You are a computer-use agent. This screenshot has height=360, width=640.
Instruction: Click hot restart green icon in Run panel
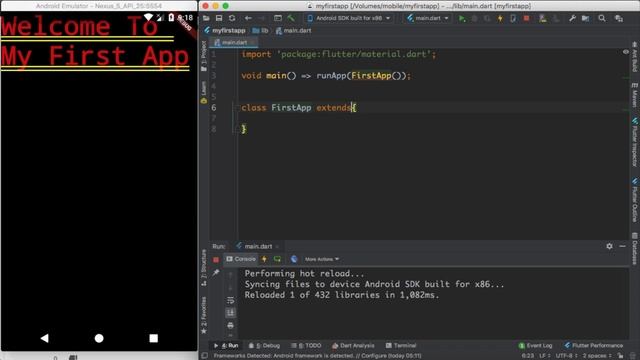click(278, 259)
